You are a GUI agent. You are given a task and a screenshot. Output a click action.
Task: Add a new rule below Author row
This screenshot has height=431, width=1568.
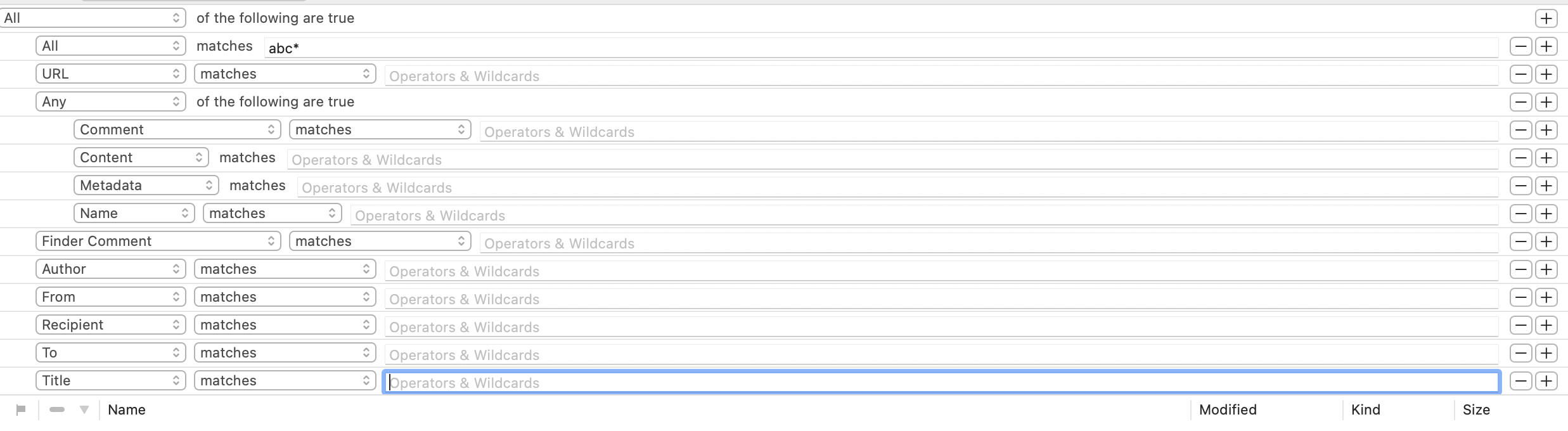tap(1546, 269)
